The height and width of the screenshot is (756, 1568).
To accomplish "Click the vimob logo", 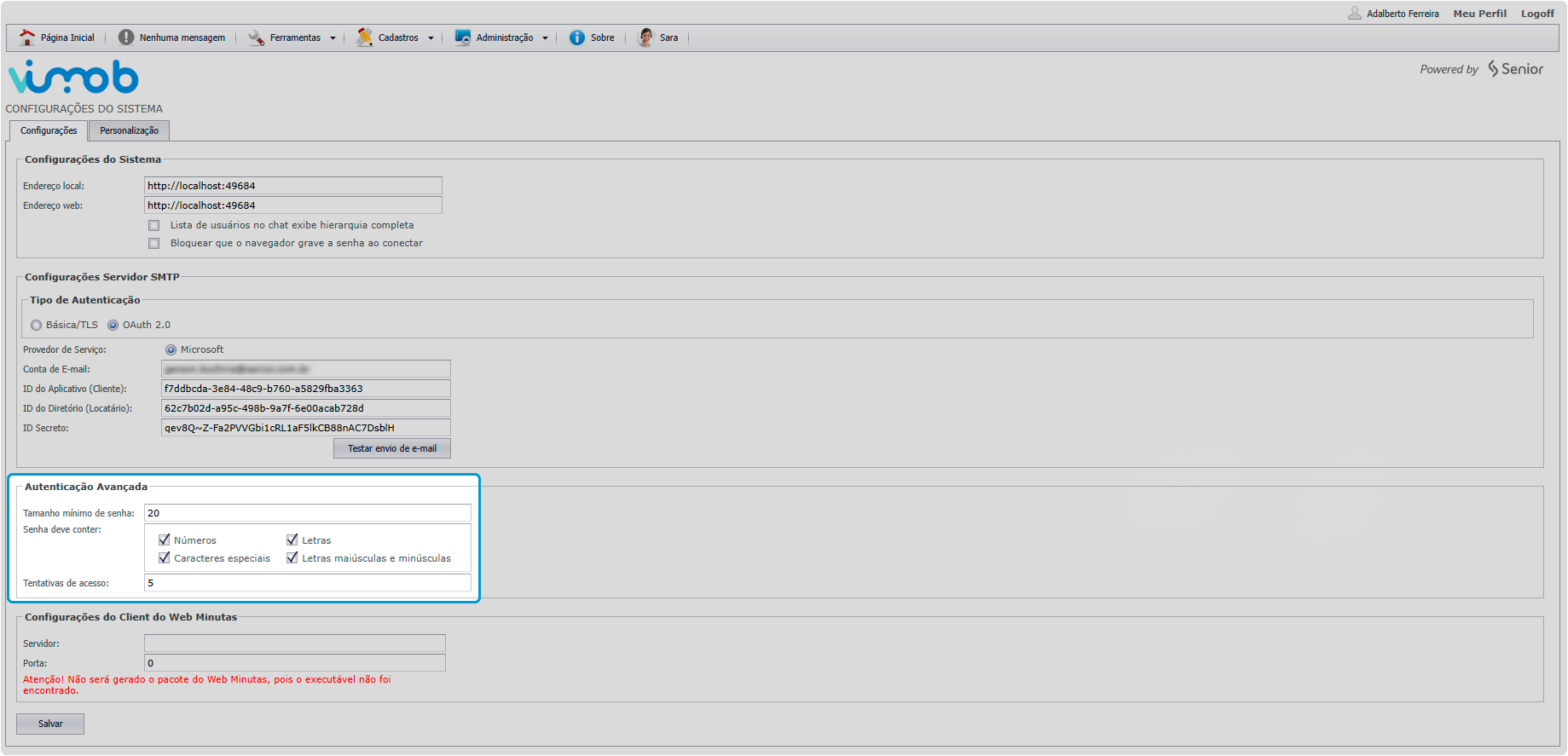I will pos(72,77).
